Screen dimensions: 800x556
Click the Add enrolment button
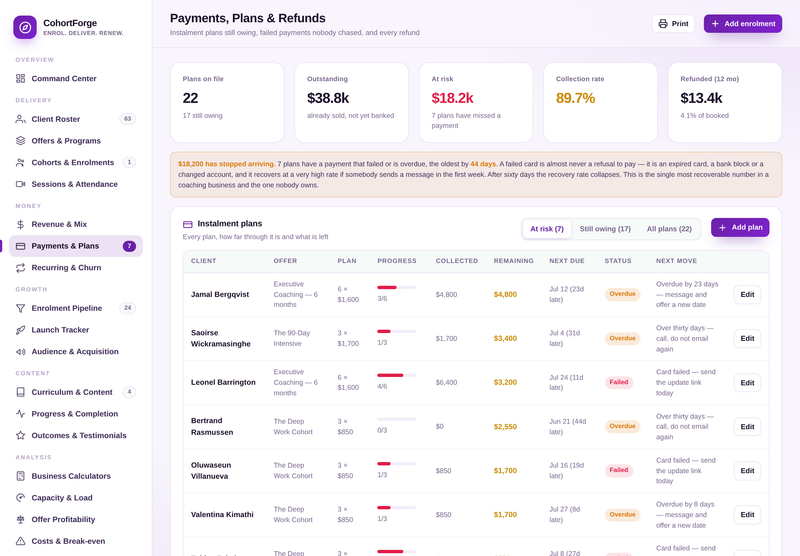pyautogui.click(x=743, y=23)
